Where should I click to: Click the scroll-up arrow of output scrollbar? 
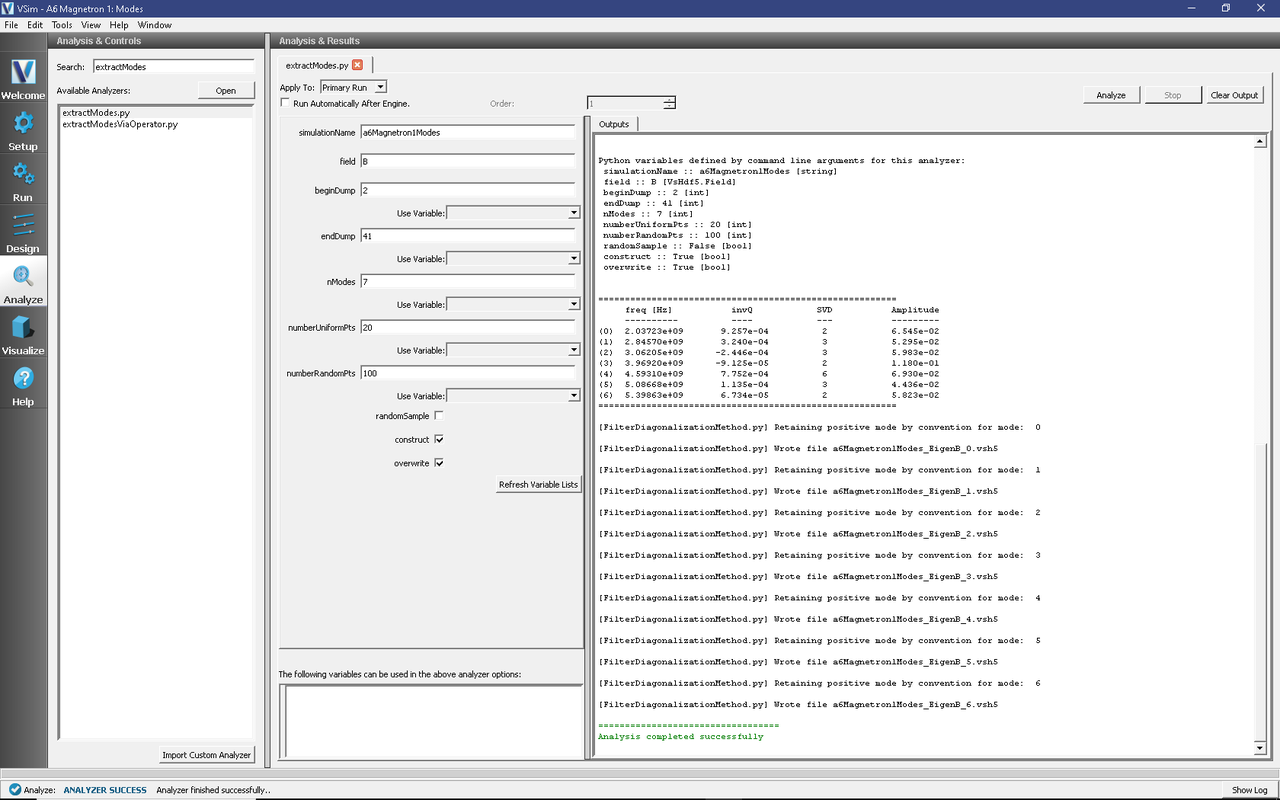(x=1260, y=142)
